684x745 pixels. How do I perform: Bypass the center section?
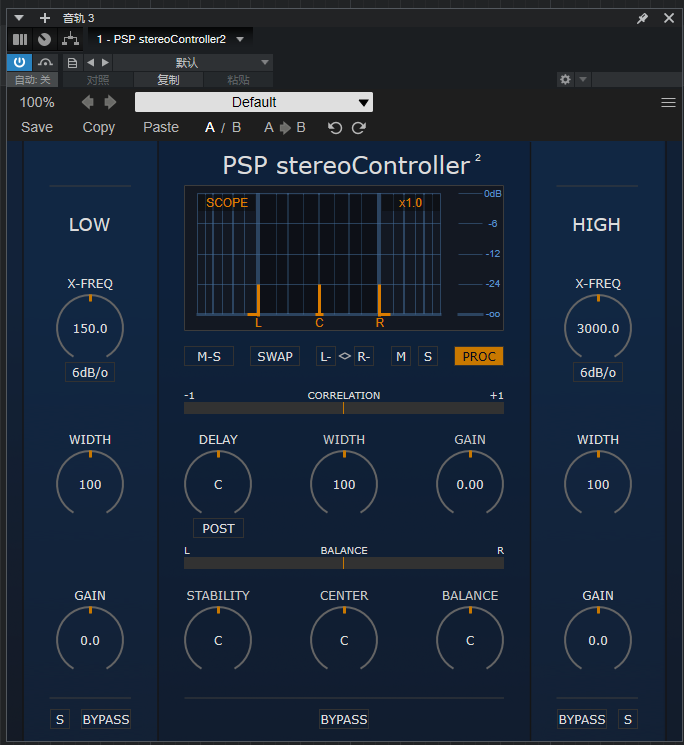344,719
